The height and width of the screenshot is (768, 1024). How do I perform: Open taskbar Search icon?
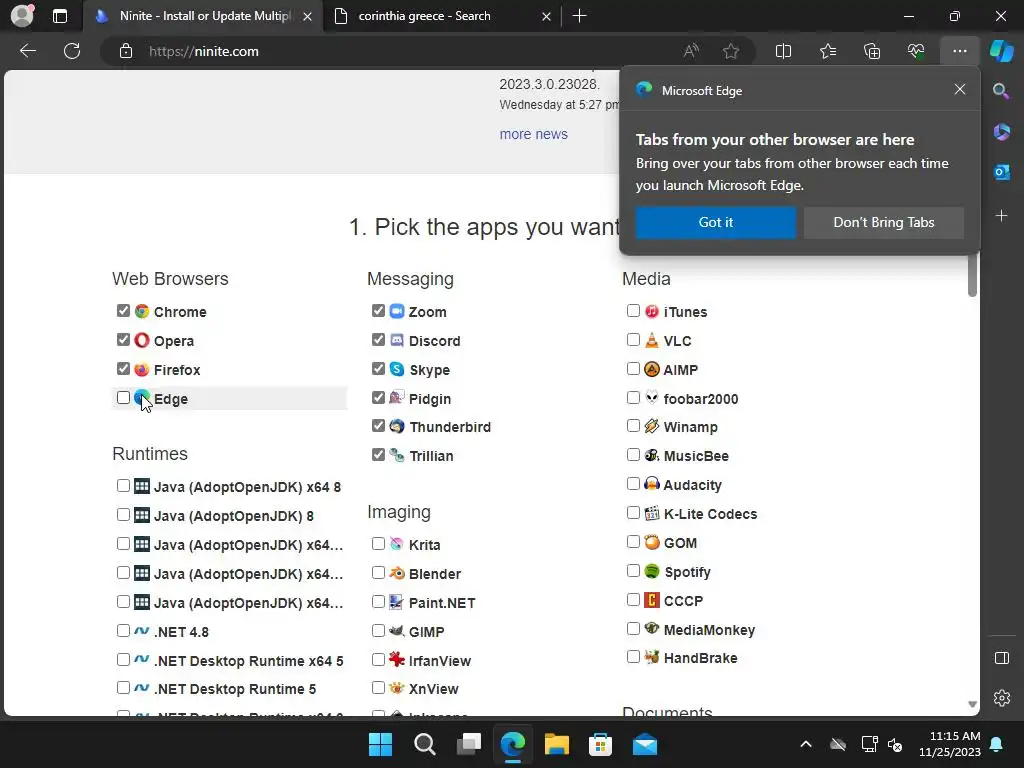424,744
